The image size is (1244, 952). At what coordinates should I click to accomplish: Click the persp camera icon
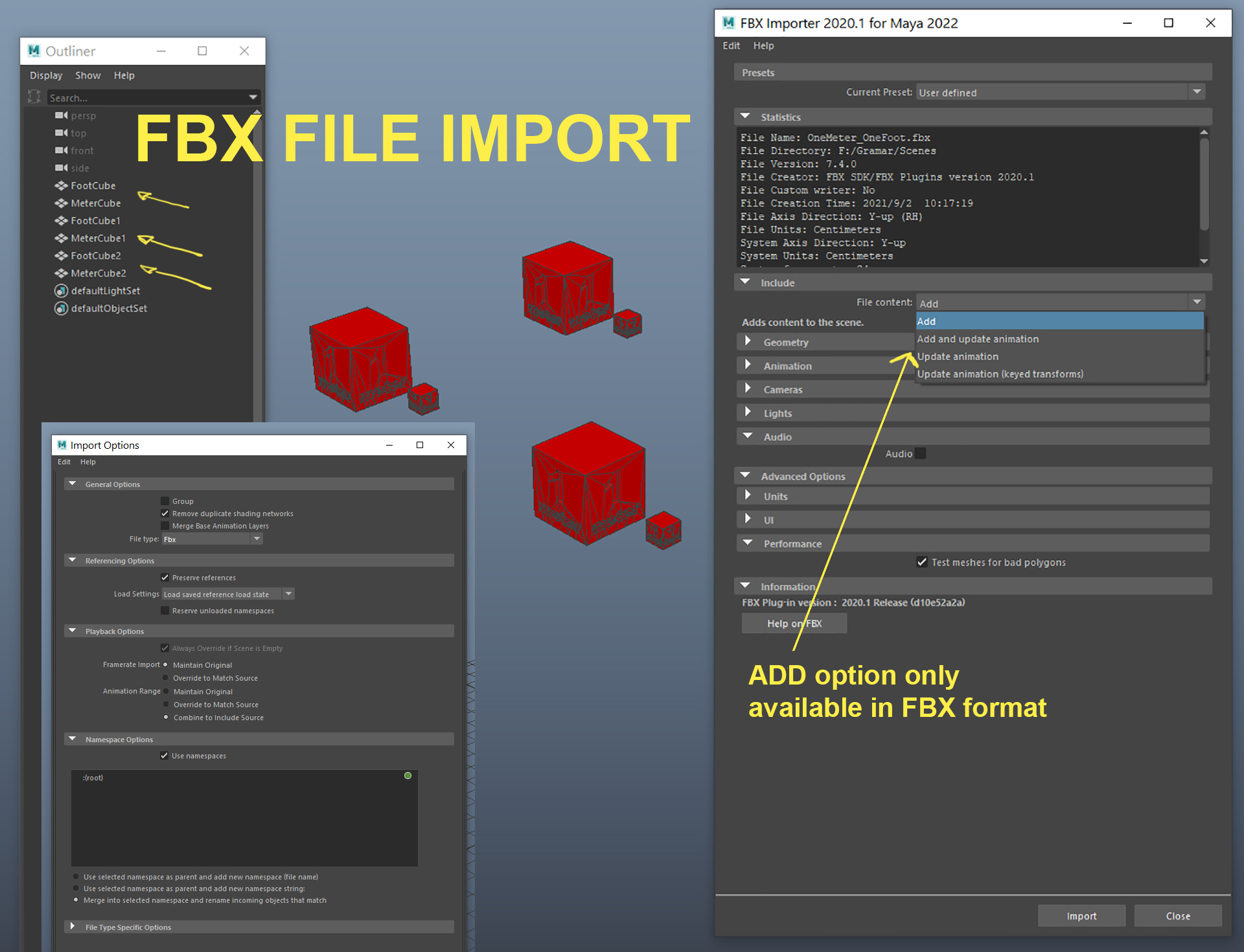coord(62,115)
